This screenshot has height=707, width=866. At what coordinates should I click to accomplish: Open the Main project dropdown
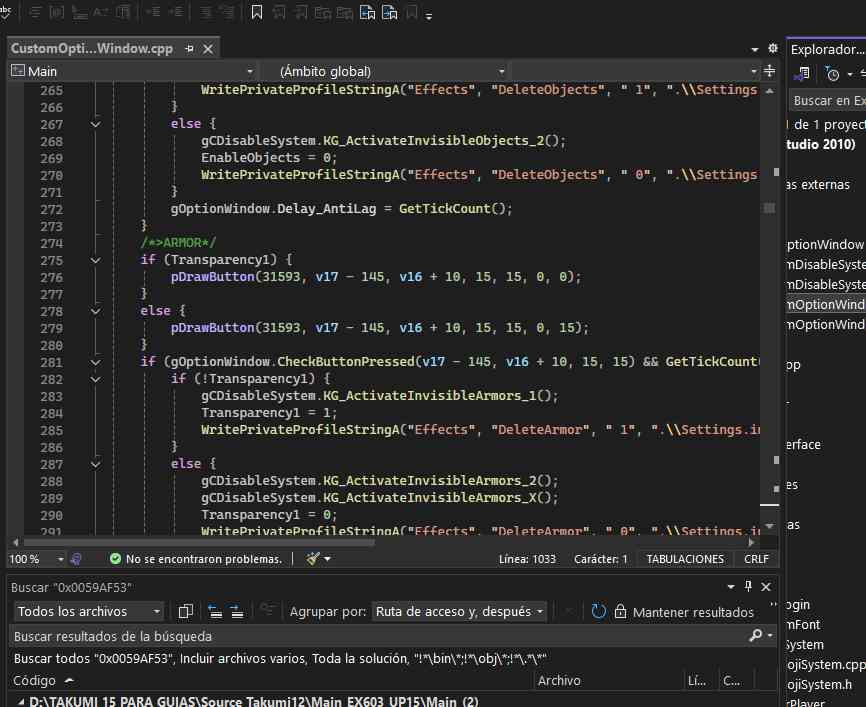pyautogui.click(x=133, y=71)
